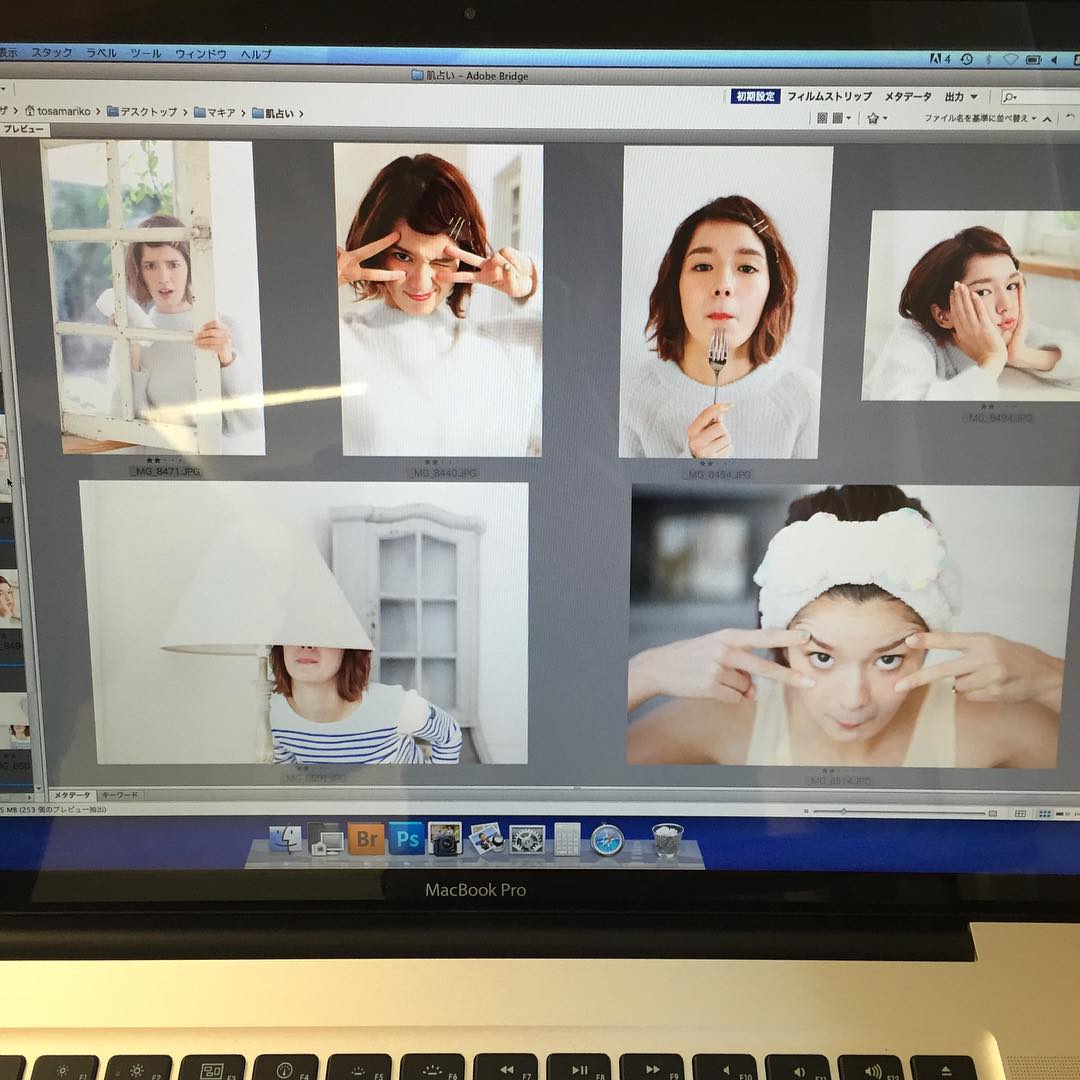The height and width of the screenshot is (1080, 1080).
Task: Open Finder in the Dock
Action: tap(286, 839)
